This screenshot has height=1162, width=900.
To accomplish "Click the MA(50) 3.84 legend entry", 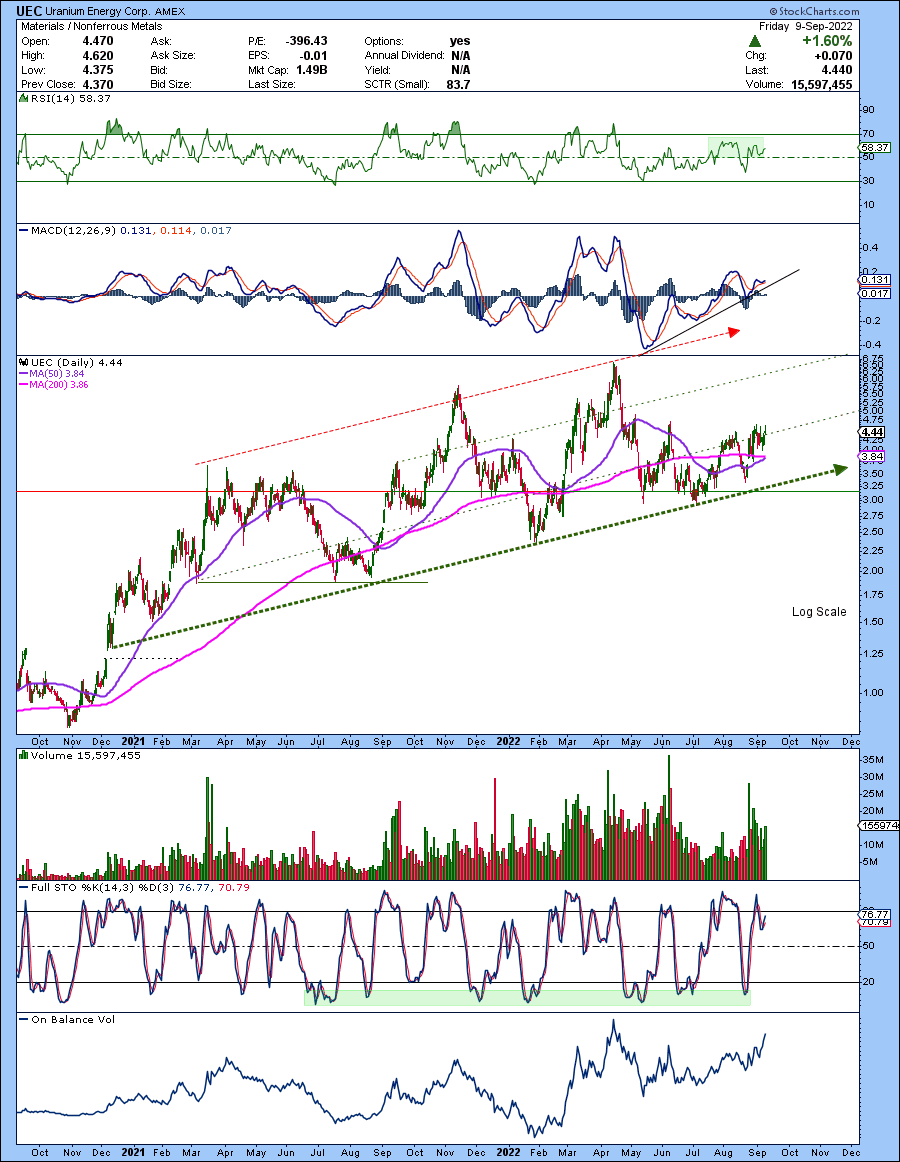I will (x=53, y=374).
